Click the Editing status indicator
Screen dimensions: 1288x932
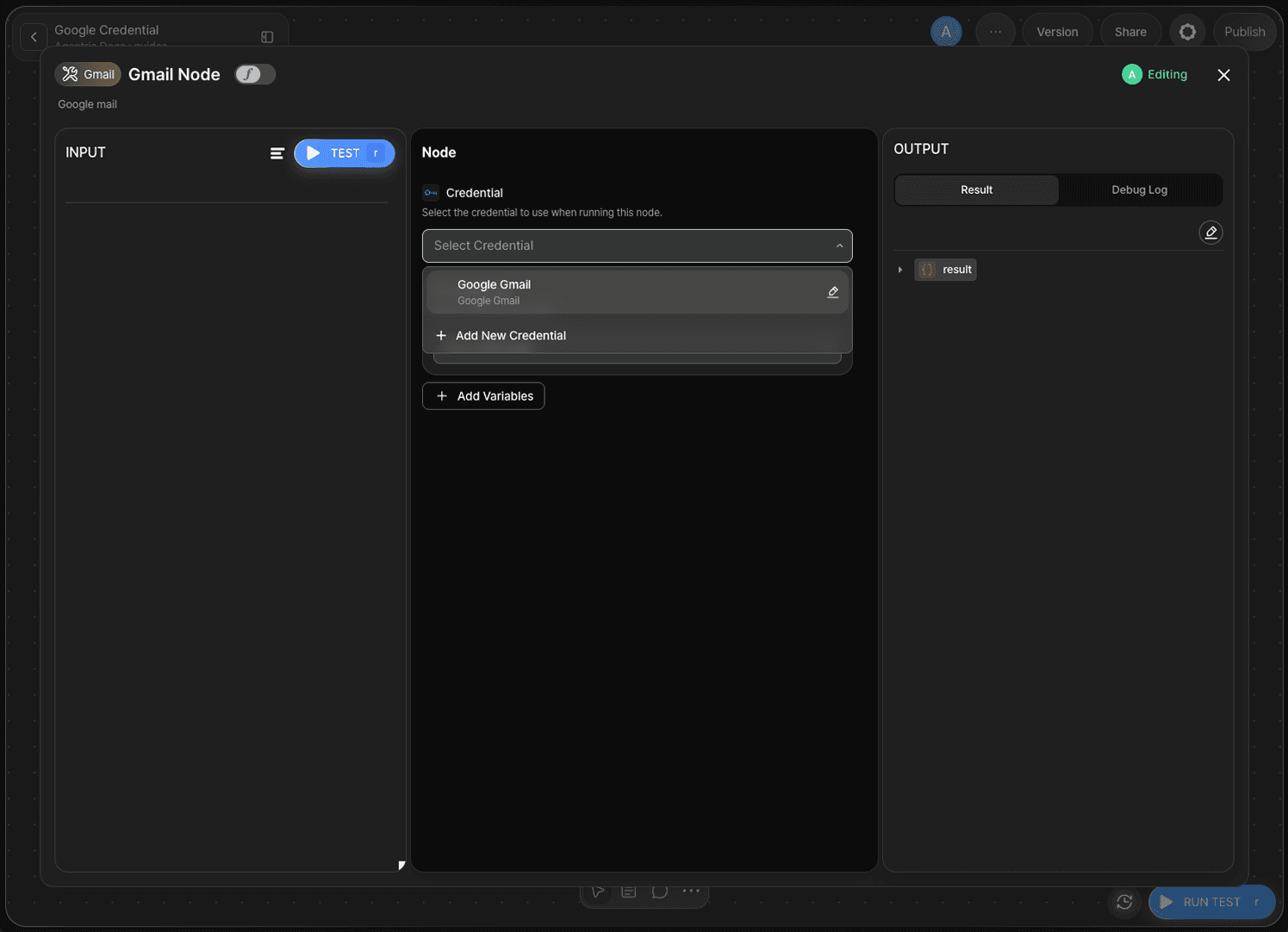(x=1154, y=74)
